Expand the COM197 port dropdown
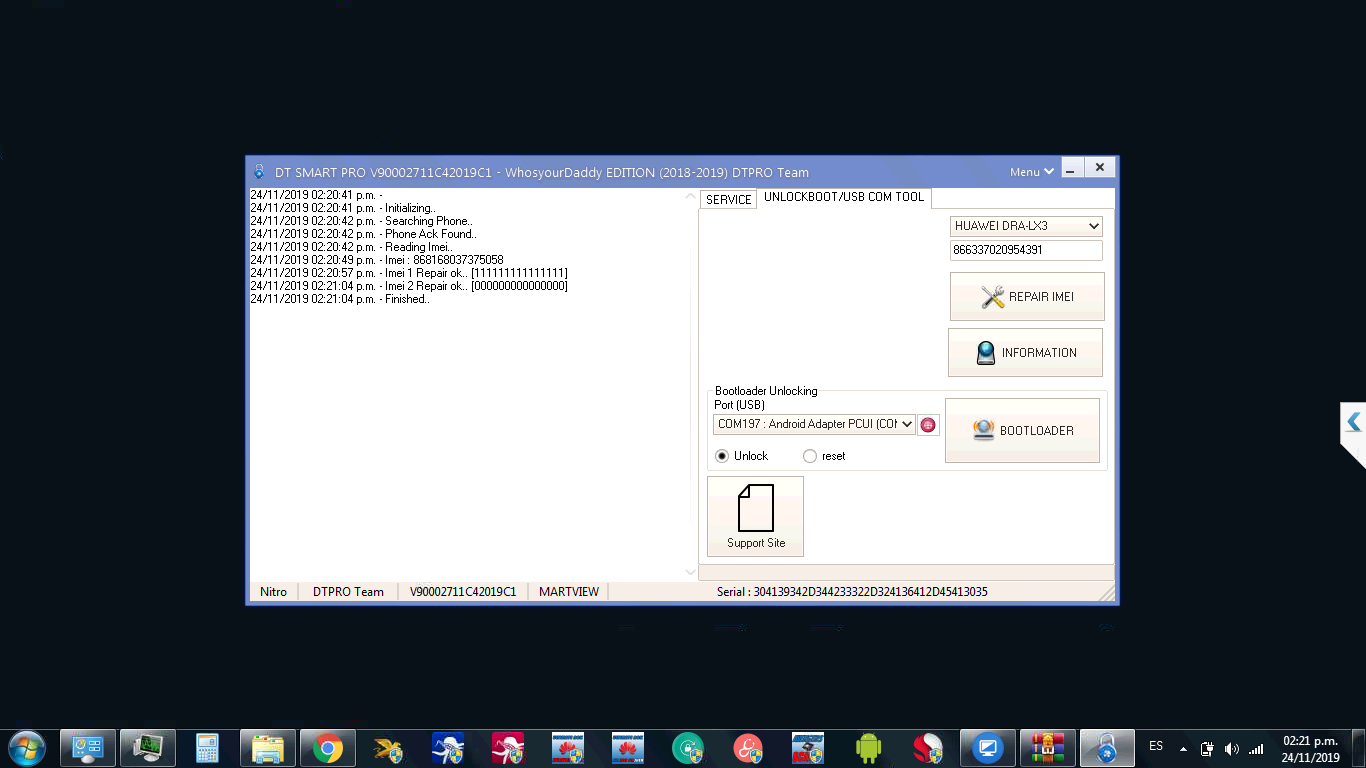1366x768 pixels. click(815, 424)
